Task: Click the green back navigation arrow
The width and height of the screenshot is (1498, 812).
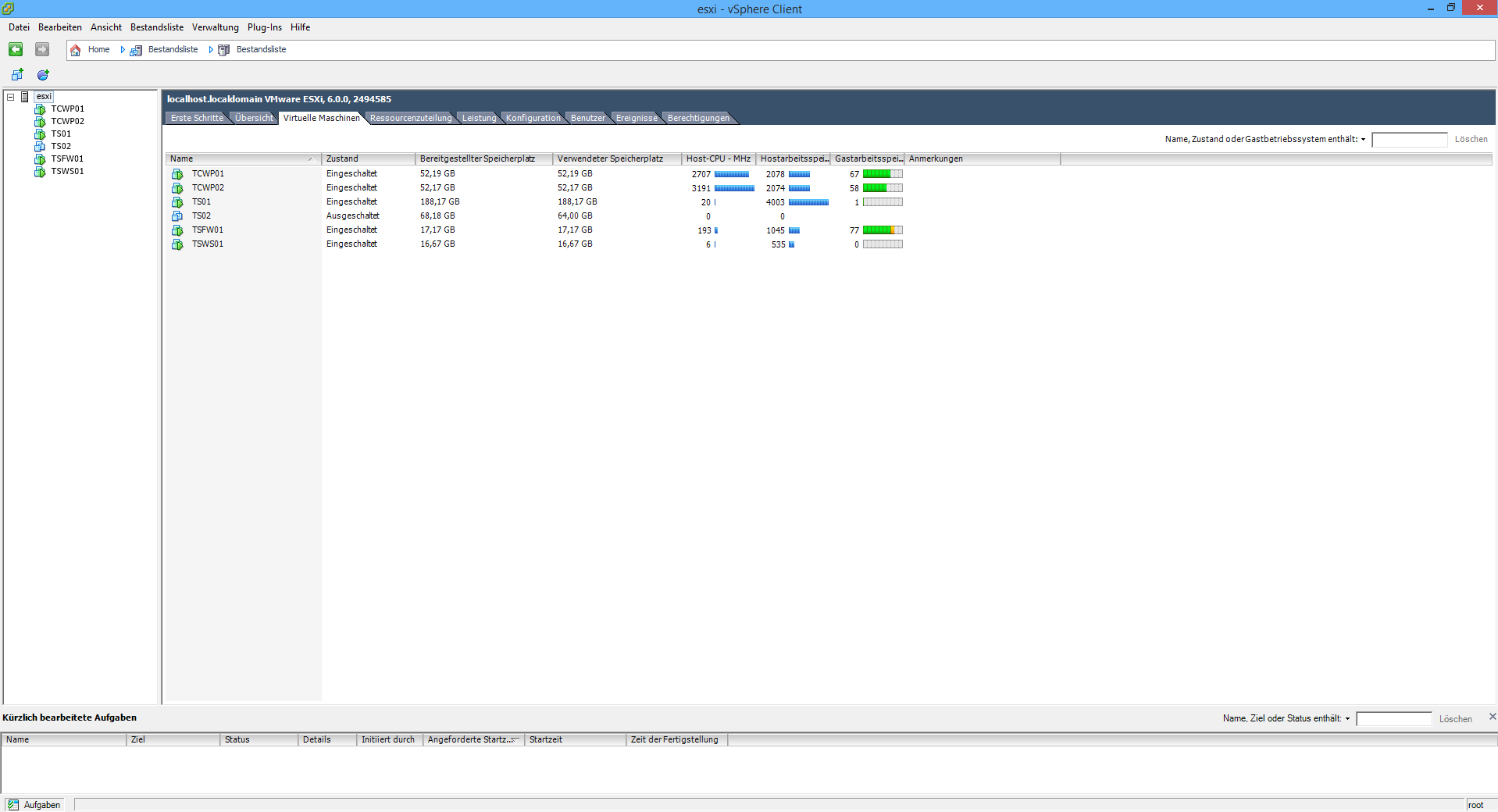Action: tap(16, 49)
